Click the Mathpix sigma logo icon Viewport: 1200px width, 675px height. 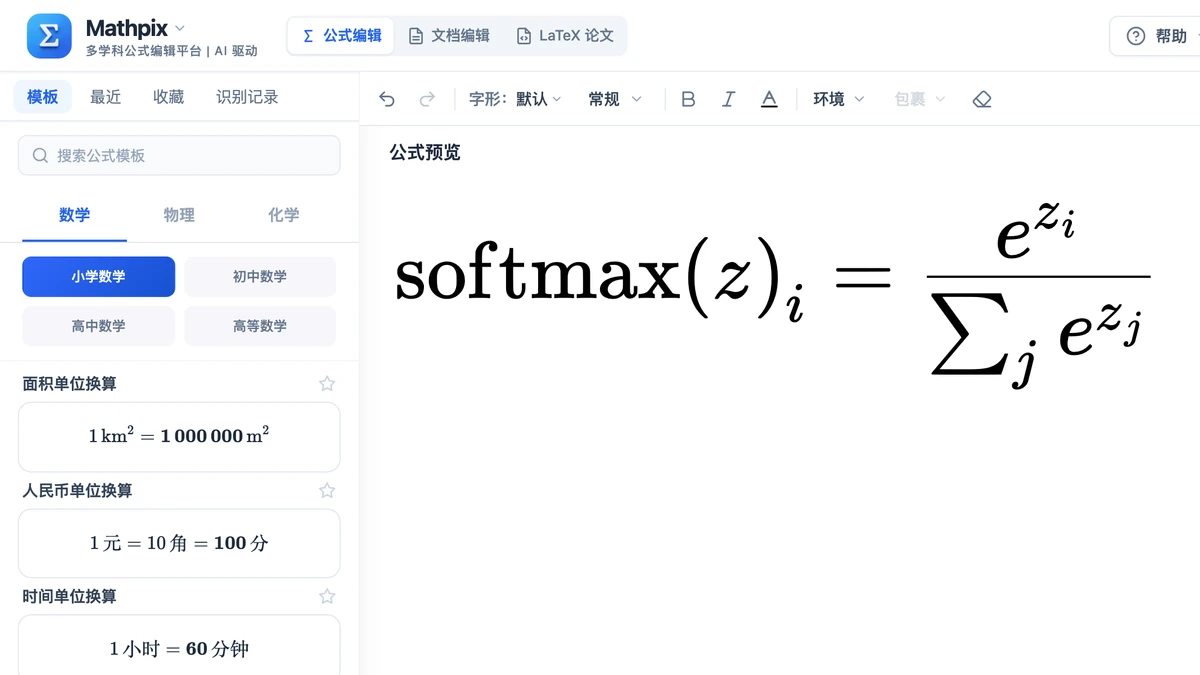[49, 36]
